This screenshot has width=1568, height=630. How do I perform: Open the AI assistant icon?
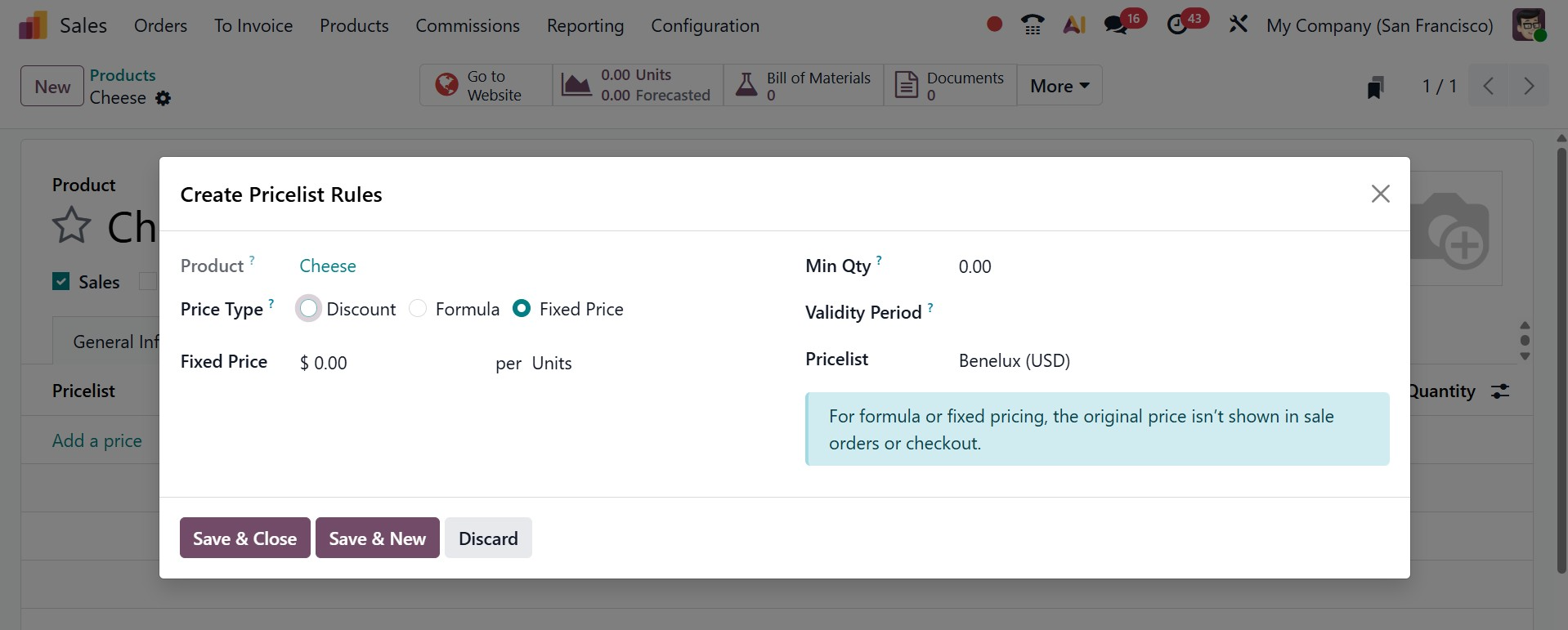pos(1074,25)
